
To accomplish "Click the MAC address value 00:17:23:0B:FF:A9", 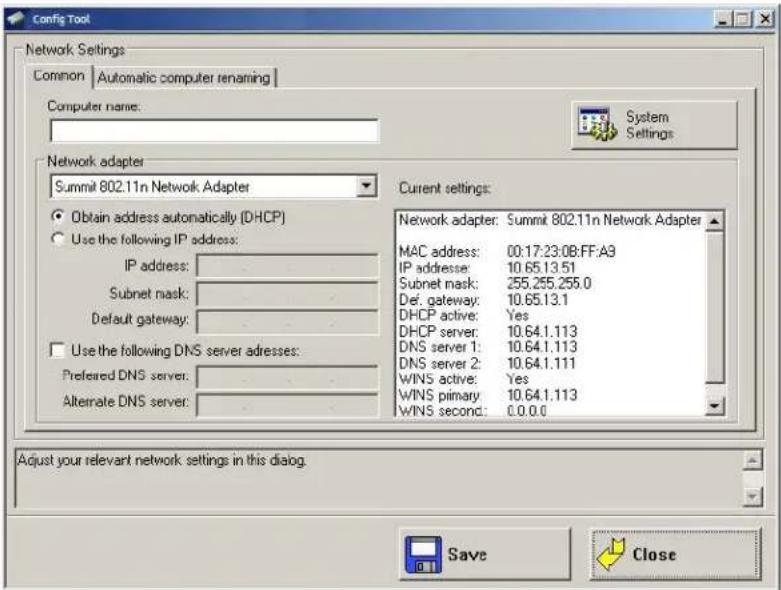I will (x=561, y=251).
